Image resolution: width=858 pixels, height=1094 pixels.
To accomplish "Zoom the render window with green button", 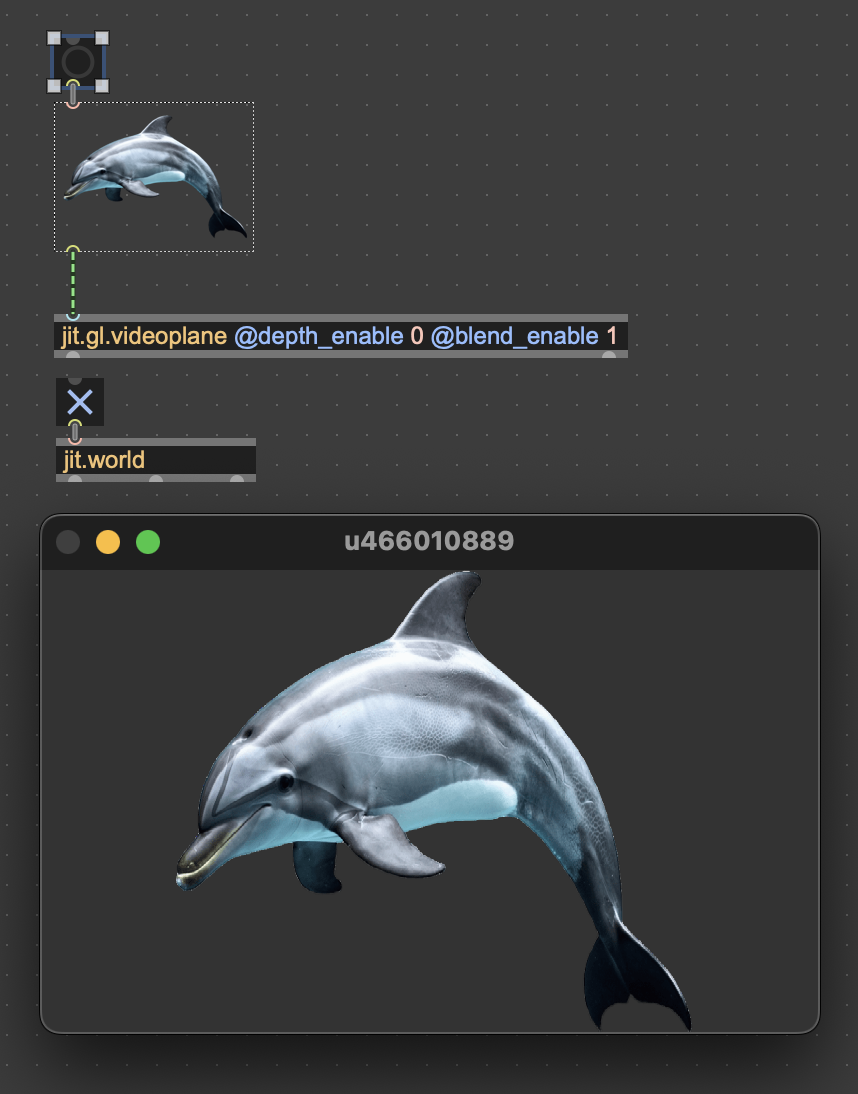I will (148, 542).
